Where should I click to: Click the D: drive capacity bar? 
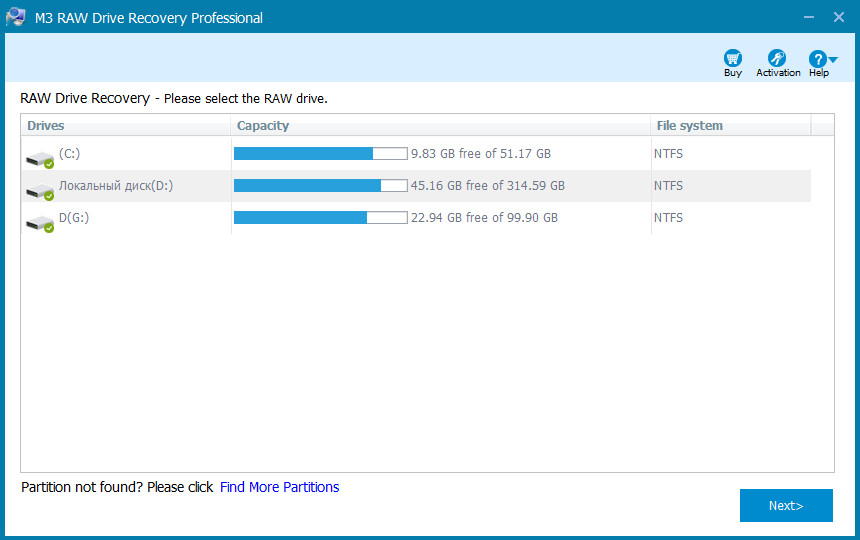(x=321, y=185)
